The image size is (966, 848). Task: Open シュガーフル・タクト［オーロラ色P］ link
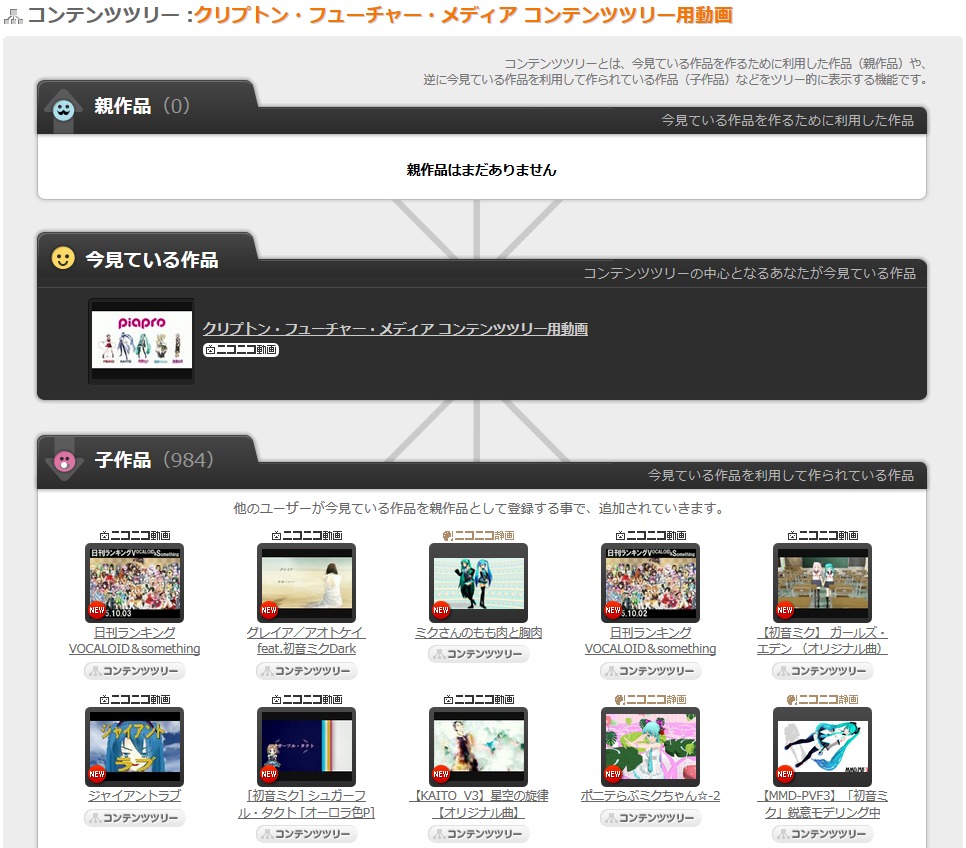coord(306,804)
